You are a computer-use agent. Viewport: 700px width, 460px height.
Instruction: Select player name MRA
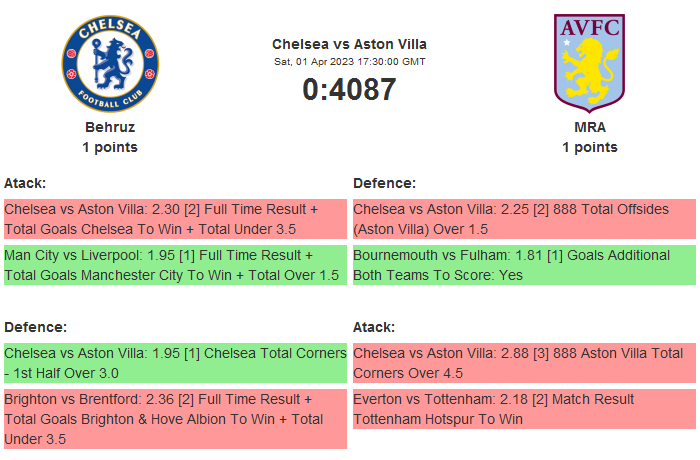pos(589,127)
